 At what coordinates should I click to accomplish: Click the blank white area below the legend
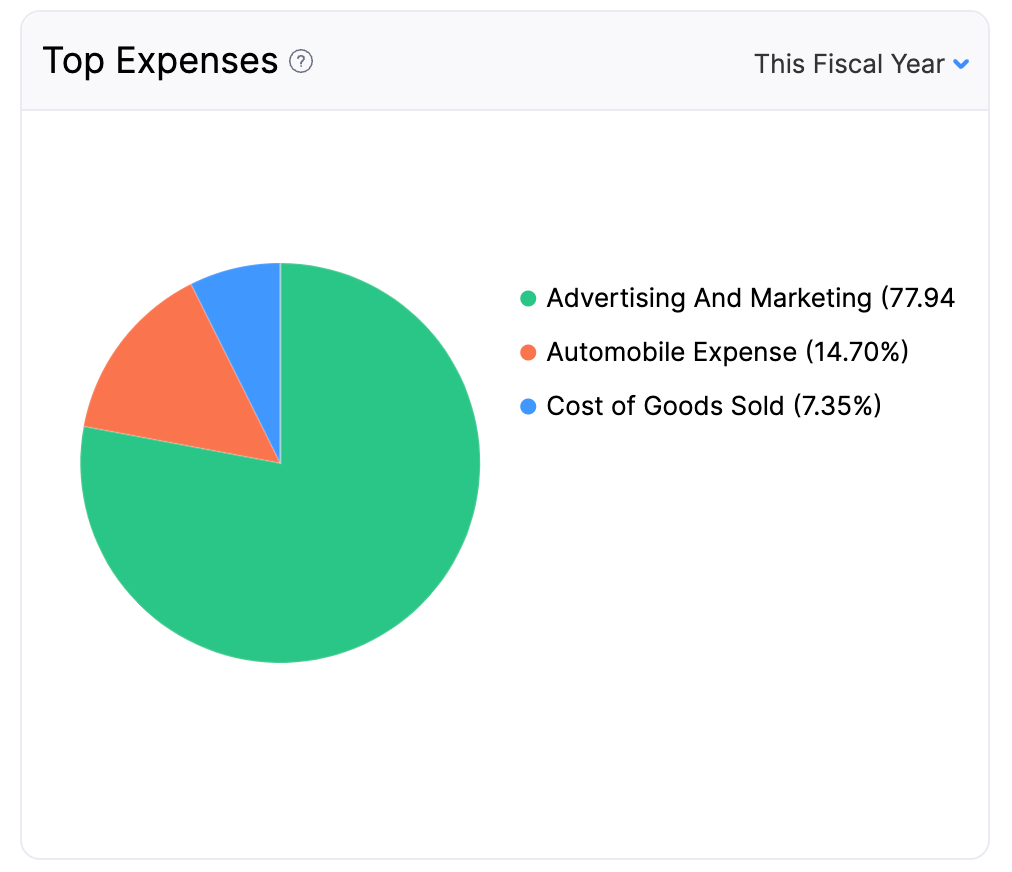coord(740,600)
